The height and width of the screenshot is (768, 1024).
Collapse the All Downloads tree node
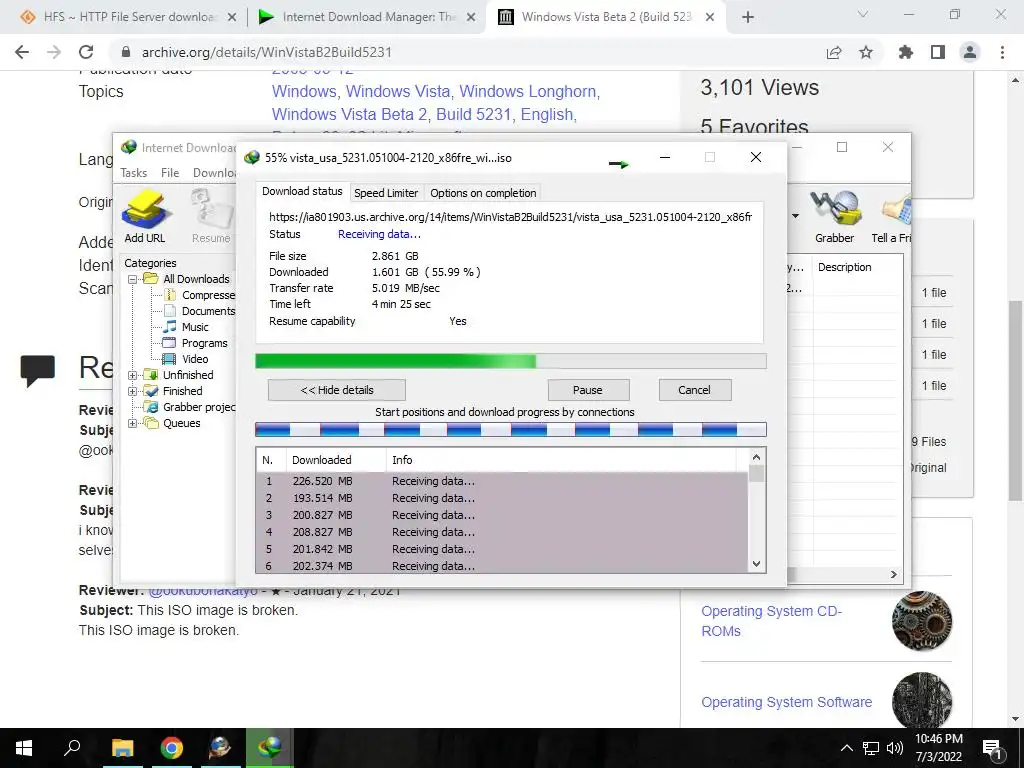133,279
